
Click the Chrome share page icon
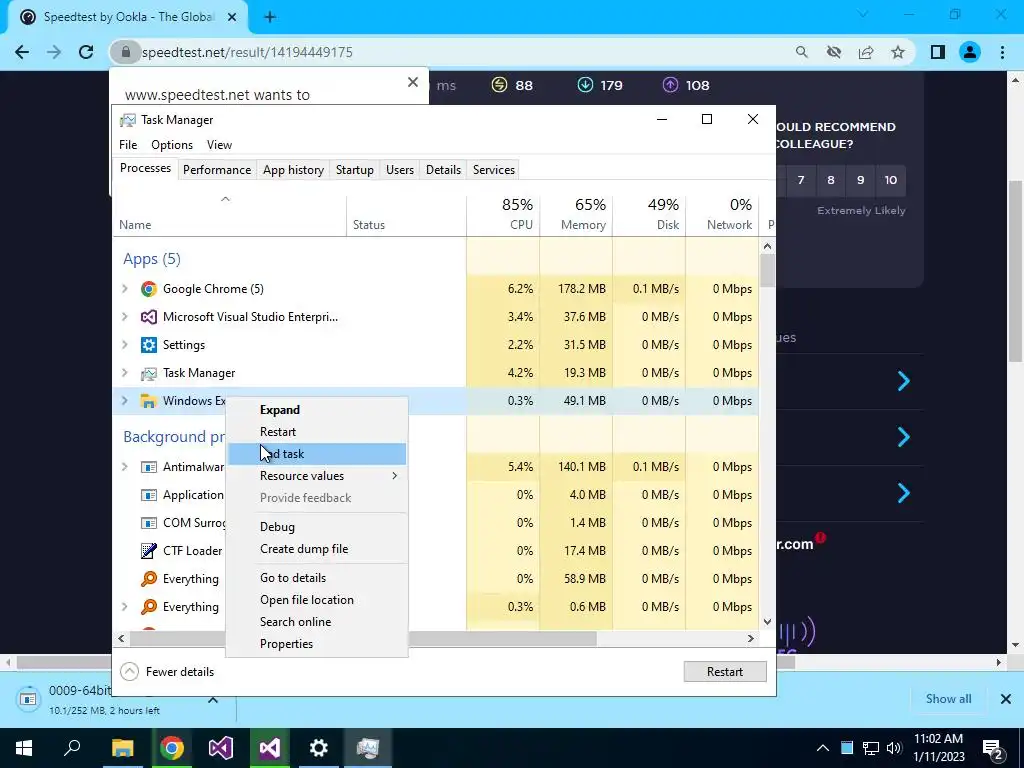pyautogui.click(x=866, y=52)
